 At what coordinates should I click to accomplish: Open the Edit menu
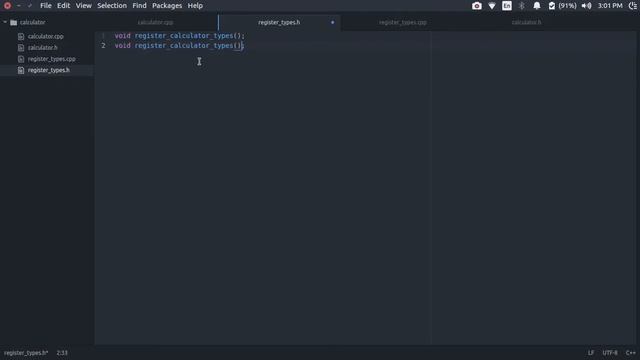(63, 6)
